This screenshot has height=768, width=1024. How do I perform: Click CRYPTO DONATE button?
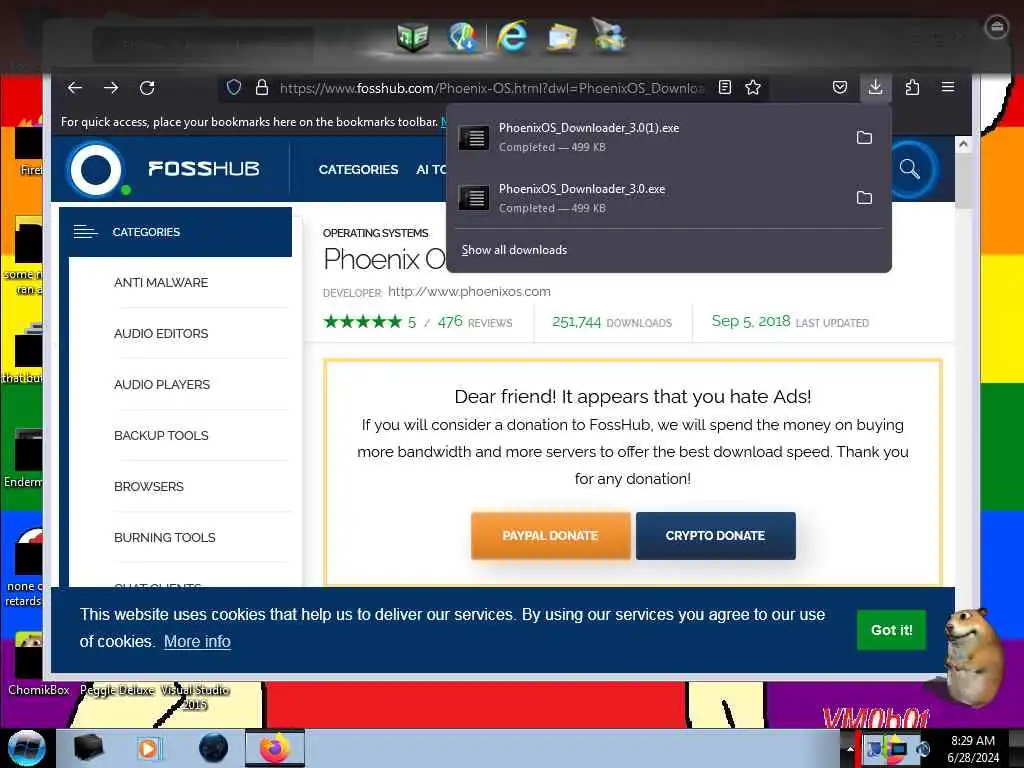tap(715, 536)
